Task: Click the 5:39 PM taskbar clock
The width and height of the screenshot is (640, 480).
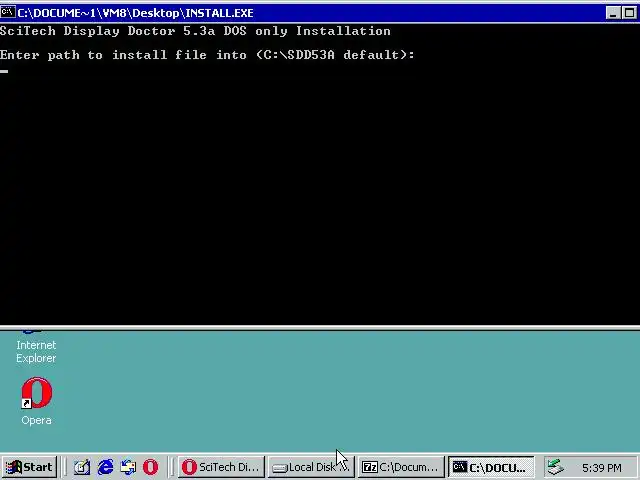Action: (602, 468)
